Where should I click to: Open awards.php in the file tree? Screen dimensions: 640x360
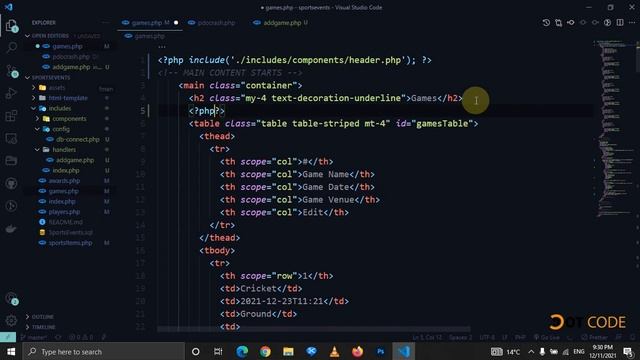[64, 181]
